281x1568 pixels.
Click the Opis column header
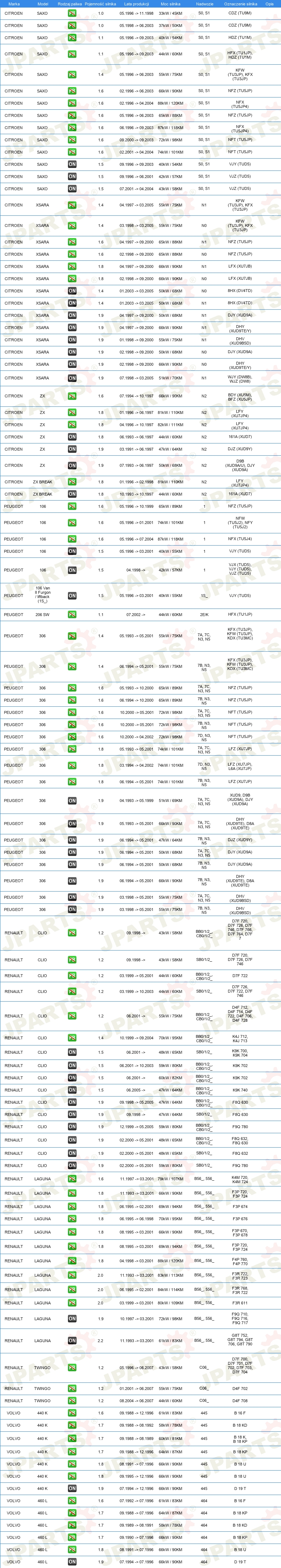click(x=270, y=4)
